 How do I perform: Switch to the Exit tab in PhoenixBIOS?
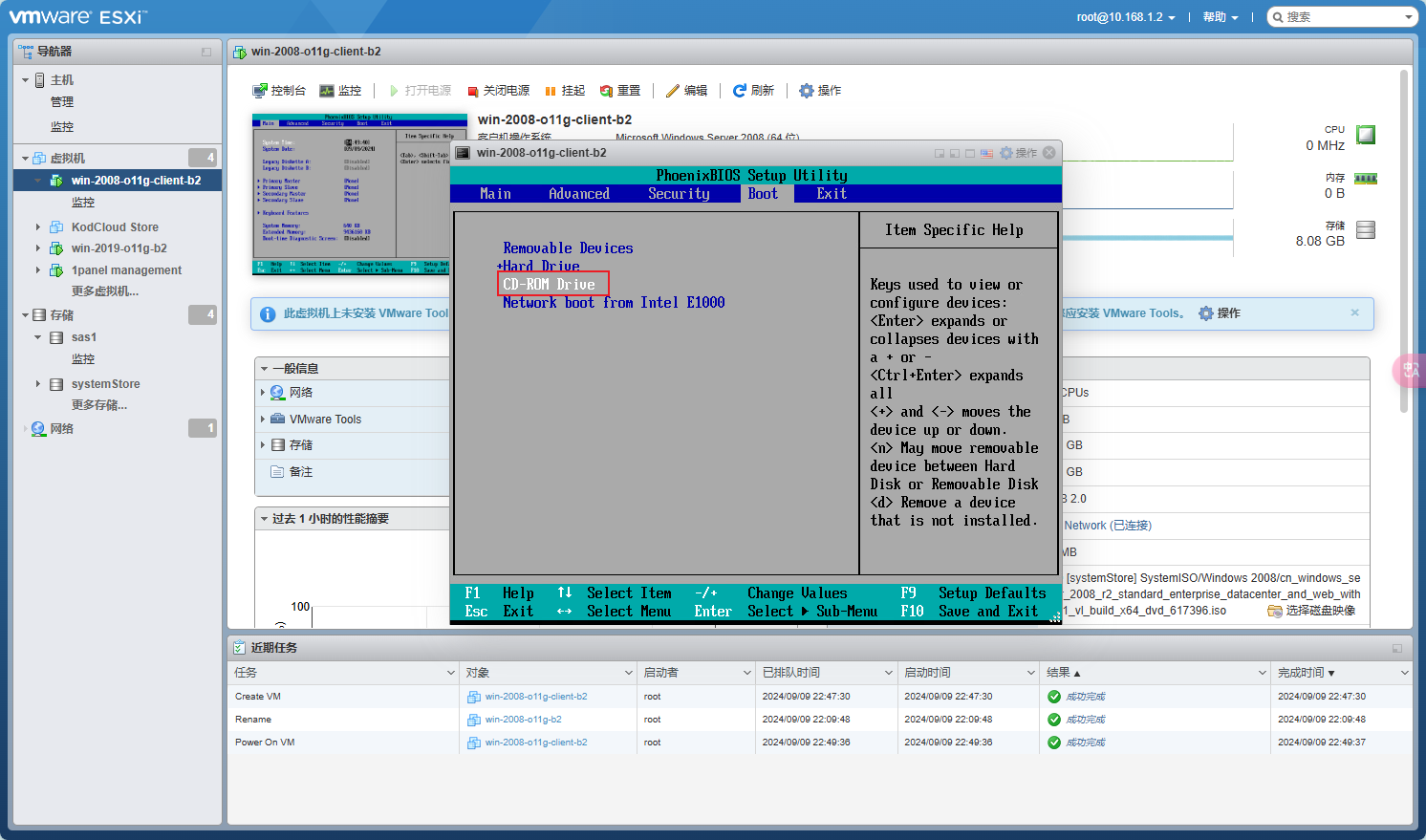(x=832, y=194)
